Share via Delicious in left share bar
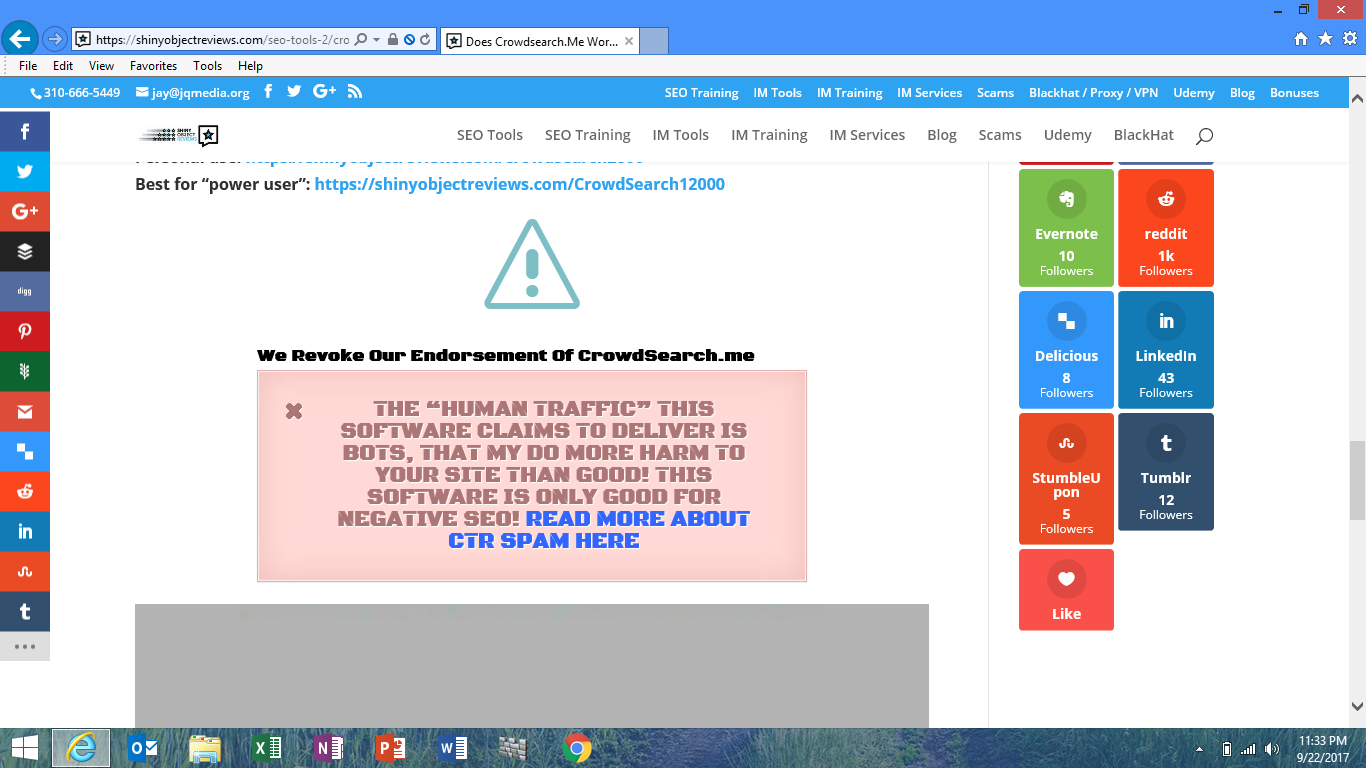The height and width of the screenshot is (768, 1366). [x=25, y=452]
